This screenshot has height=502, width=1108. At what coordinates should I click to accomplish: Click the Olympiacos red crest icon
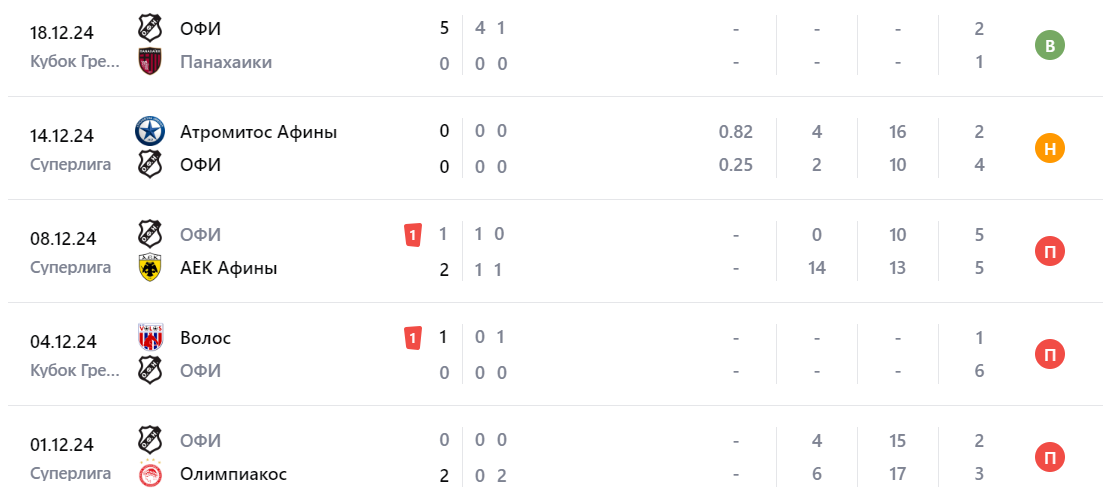tap(149, 474)
